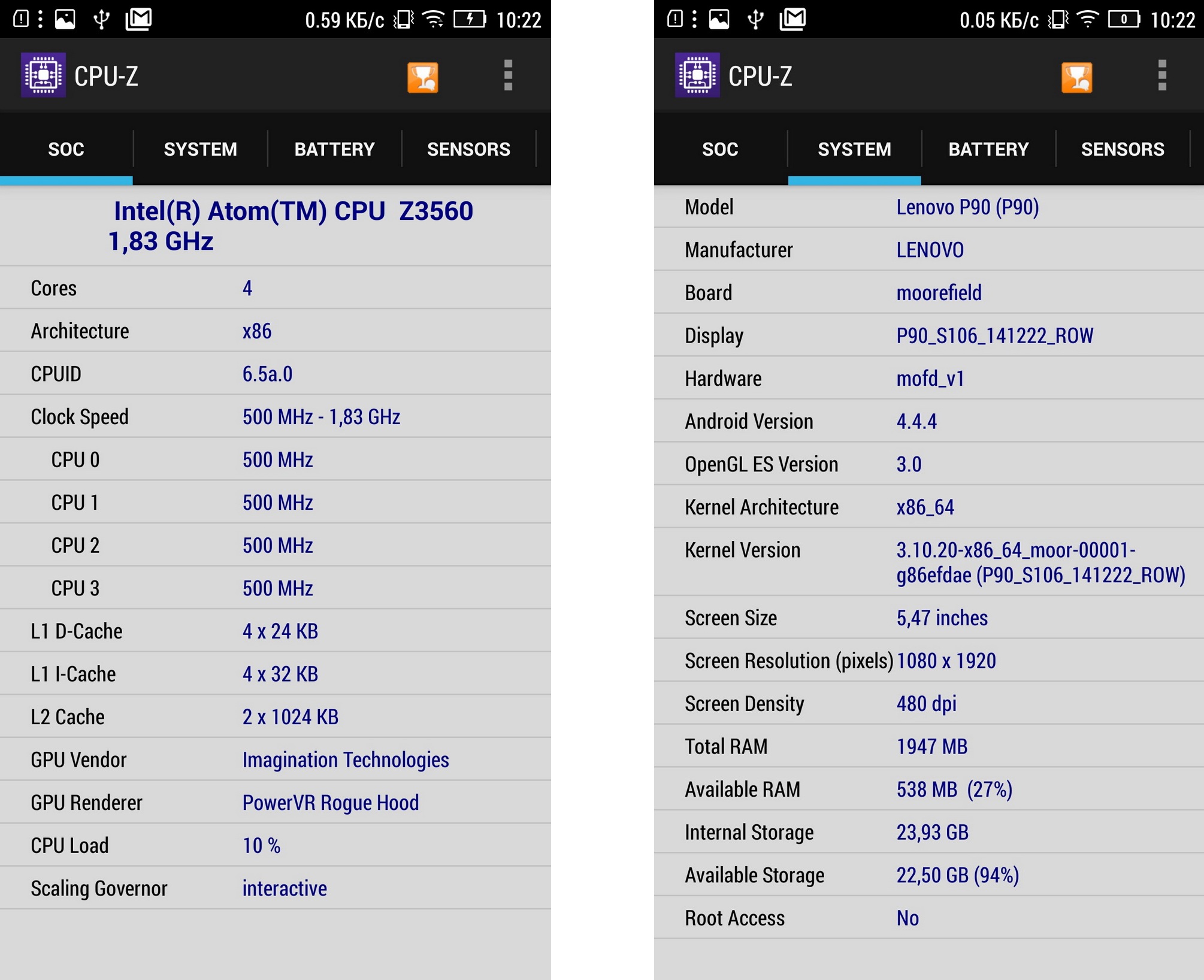Tap Kernel Architecture x86_64

pyautogui.click(x=925, y=507)
